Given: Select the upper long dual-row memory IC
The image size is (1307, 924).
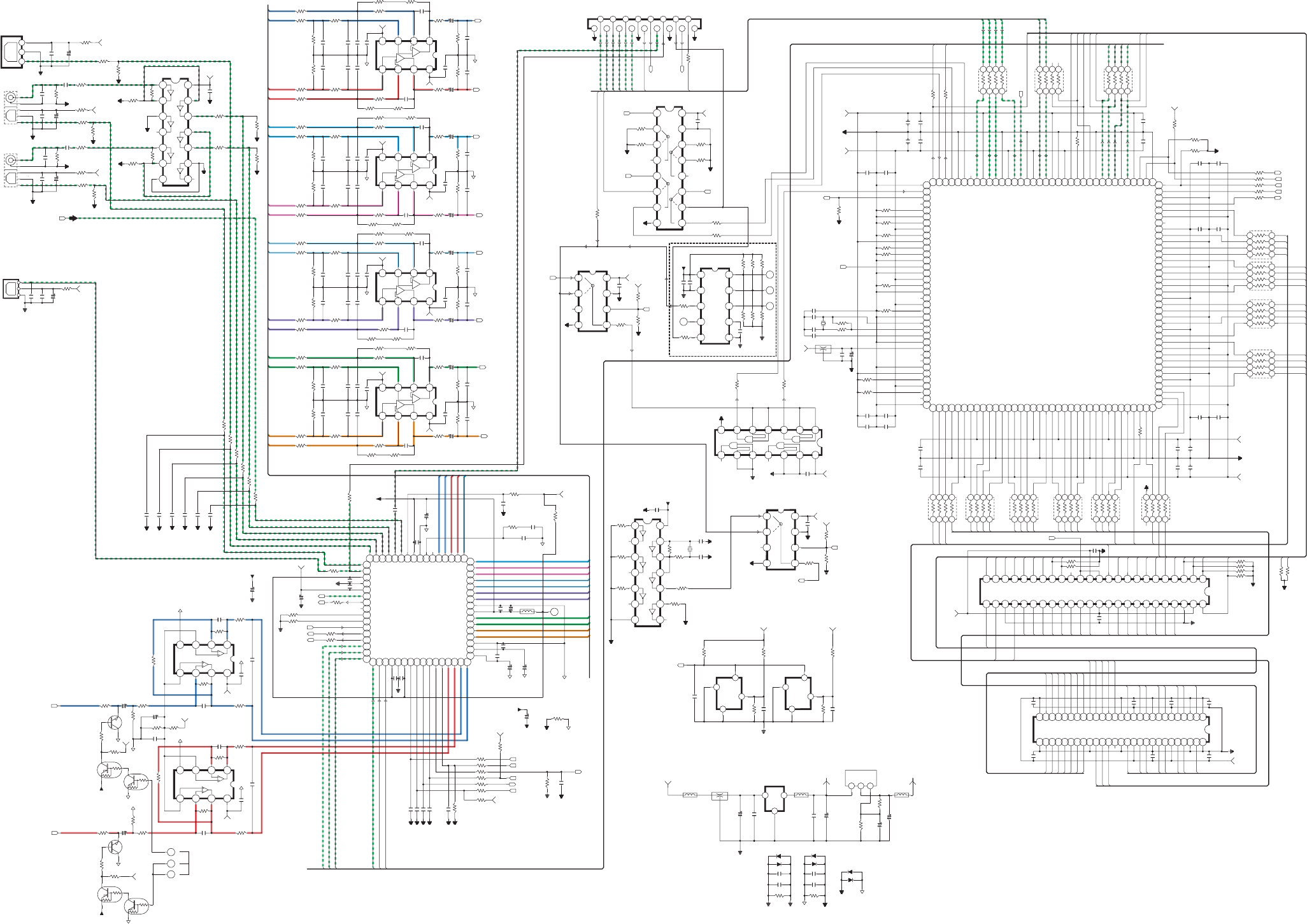Looking at the screenshot, I should (1094, 592).
